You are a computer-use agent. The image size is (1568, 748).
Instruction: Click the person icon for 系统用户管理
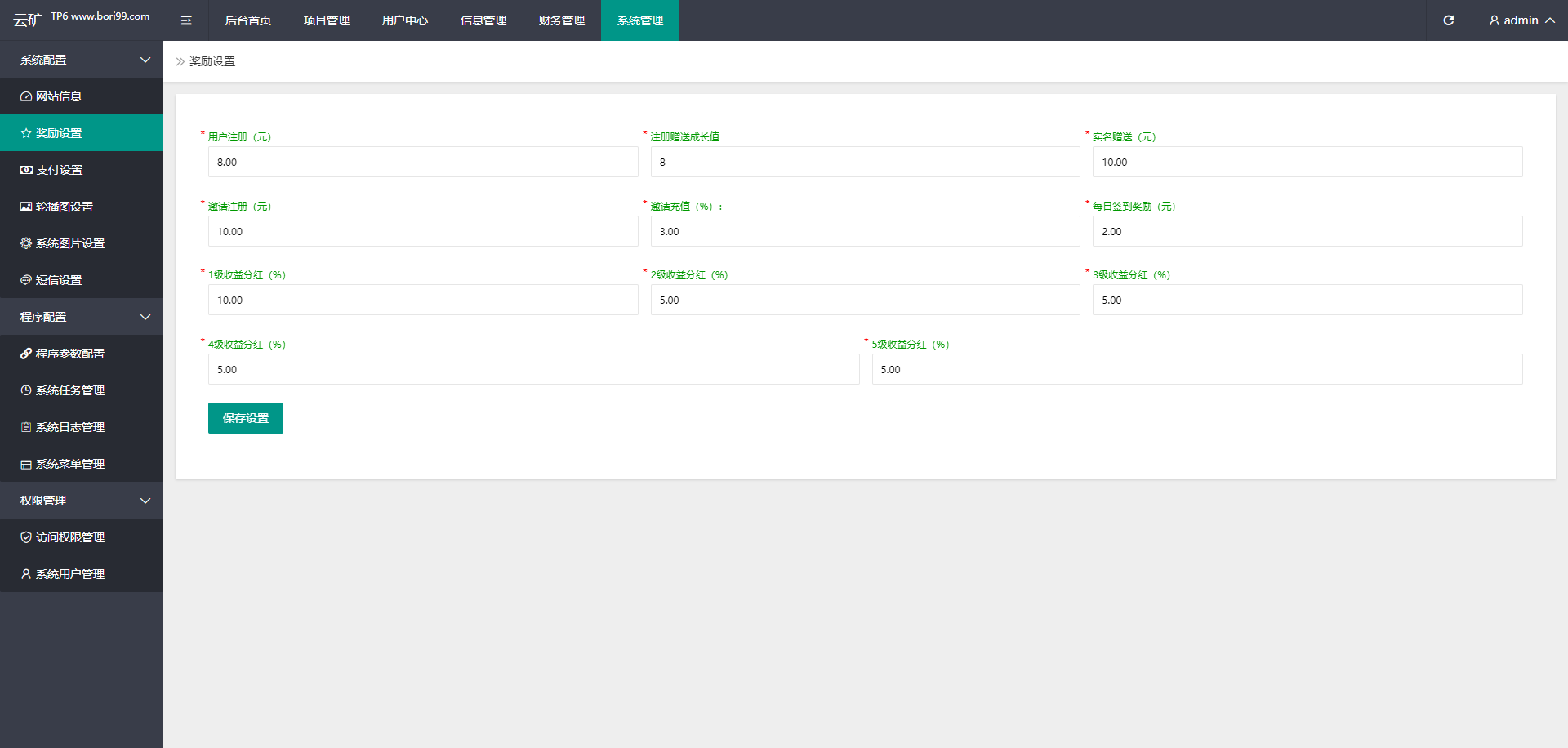[26, 574]
